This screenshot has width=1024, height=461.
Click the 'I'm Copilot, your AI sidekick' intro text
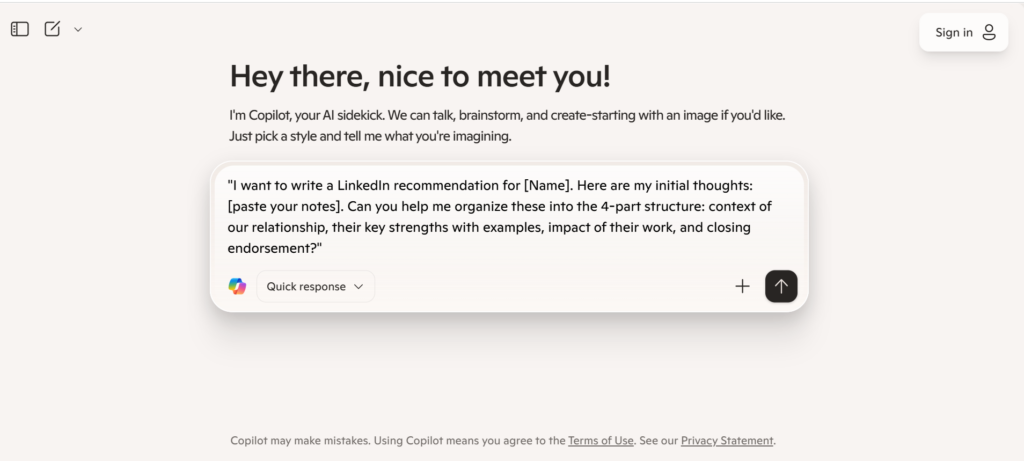click(x=507, y=125)
